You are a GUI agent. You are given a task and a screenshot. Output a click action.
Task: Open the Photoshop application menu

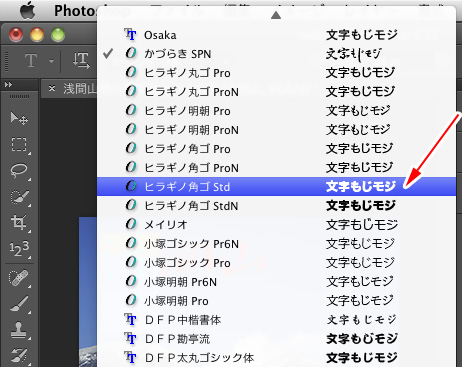pyautogui.click(x=76, y=11)
